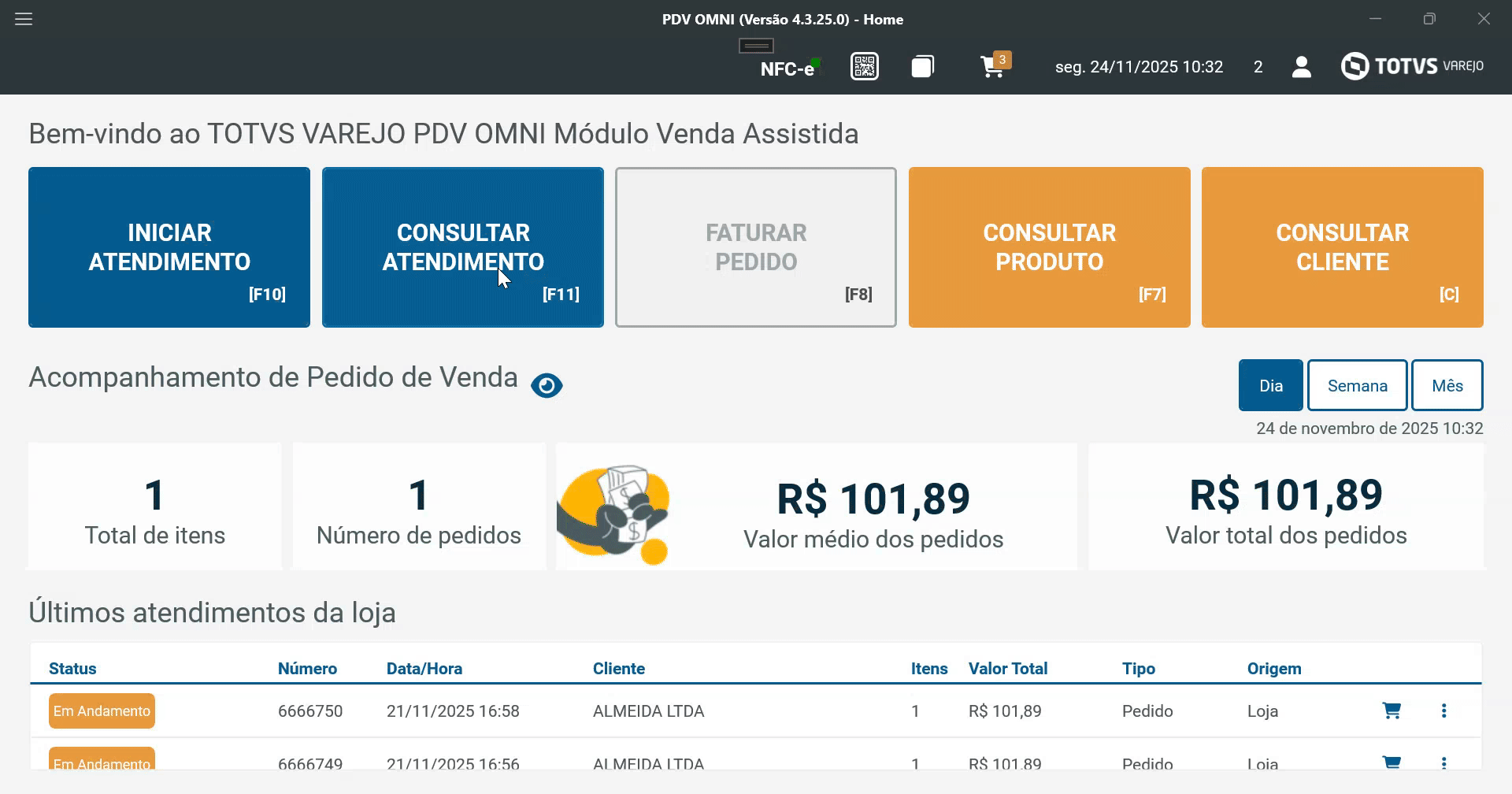This screenshot has height=794, width=1512.
Task: Open the shopping cart with 3 badge
Action: tap(995, 66)
